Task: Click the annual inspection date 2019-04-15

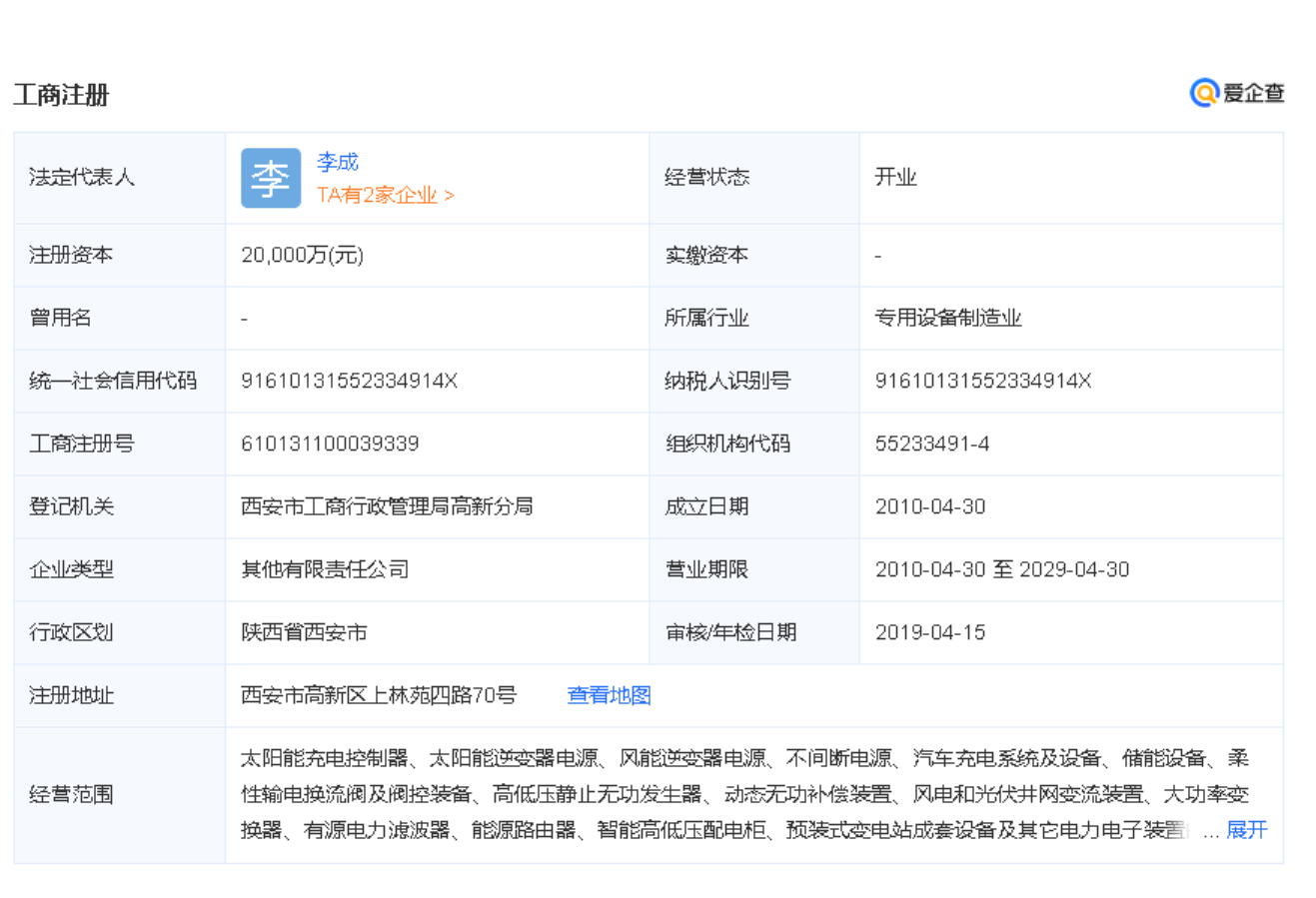Action: click(929, 632)
